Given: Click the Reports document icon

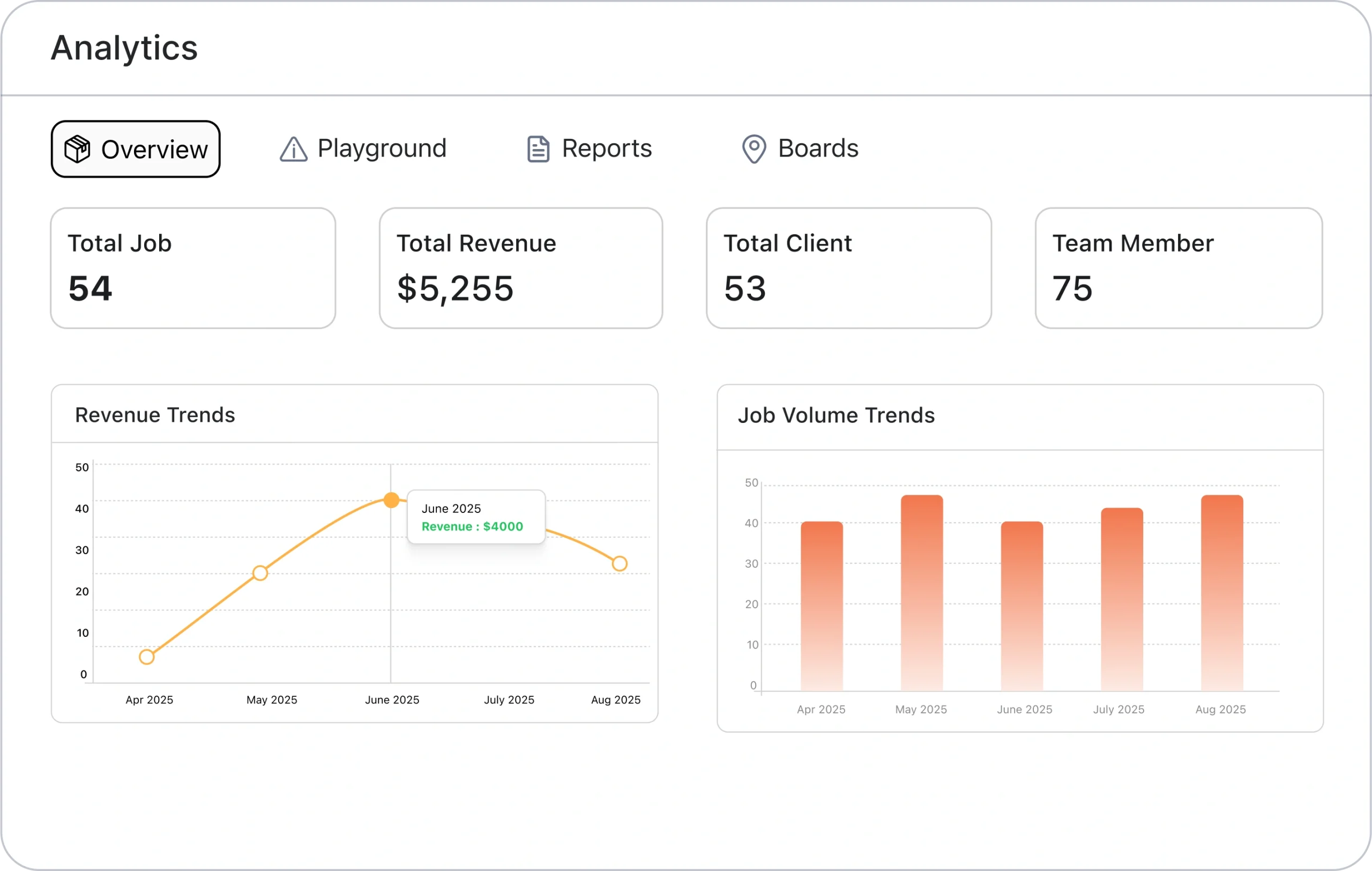Looking at the screenshot, I should (x=538, y=149).
